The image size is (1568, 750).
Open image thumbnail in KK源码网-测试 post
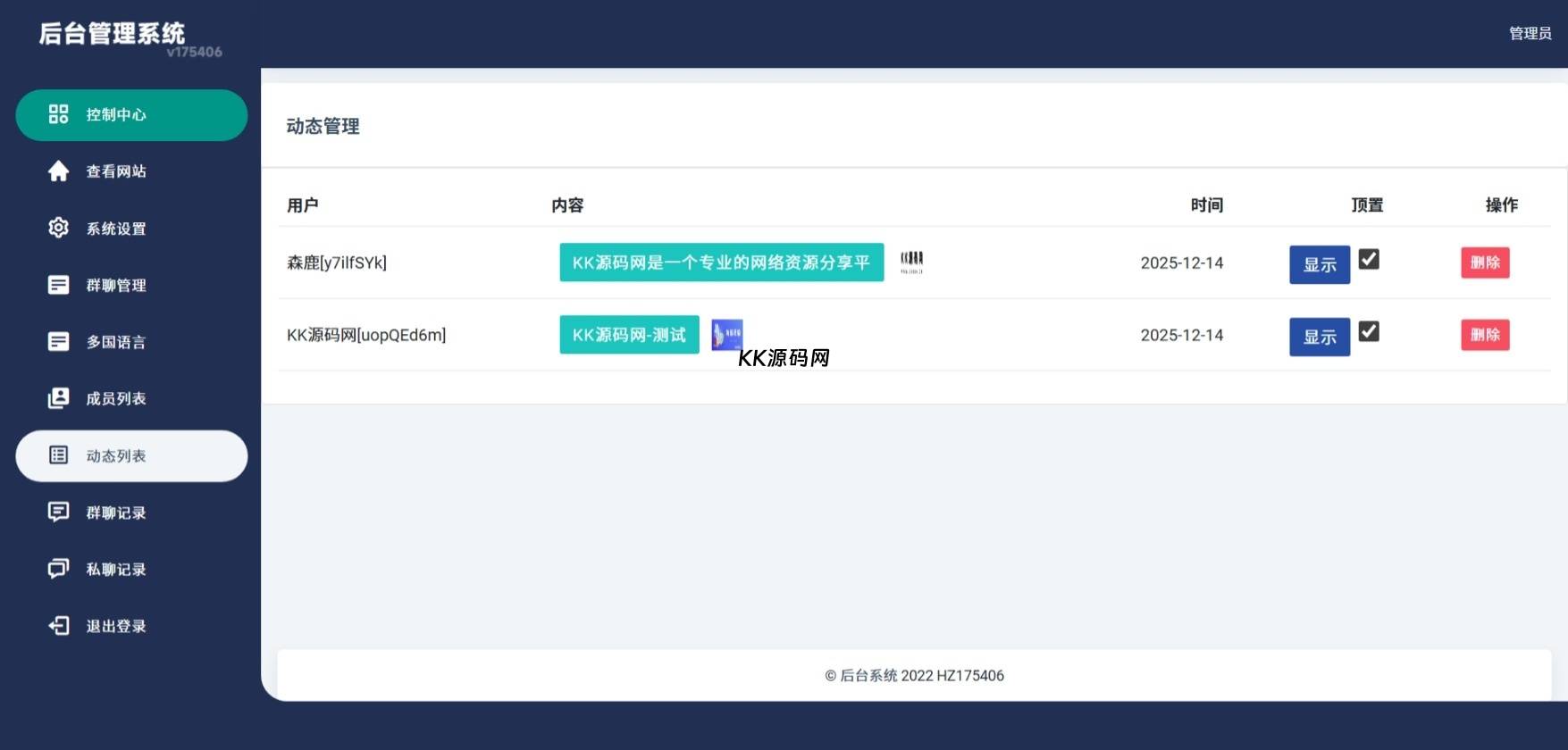726,335
